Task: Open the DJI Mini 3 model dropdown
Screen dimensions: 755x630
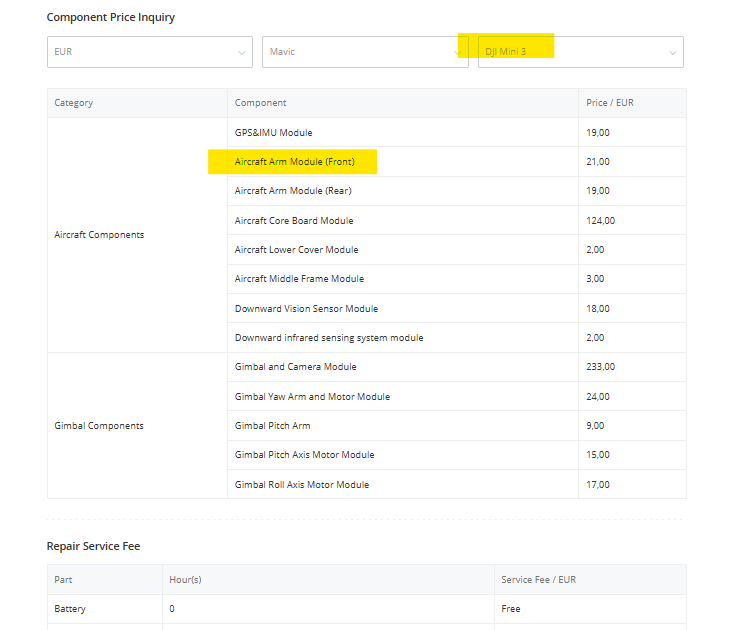Action: coord(581,52)
